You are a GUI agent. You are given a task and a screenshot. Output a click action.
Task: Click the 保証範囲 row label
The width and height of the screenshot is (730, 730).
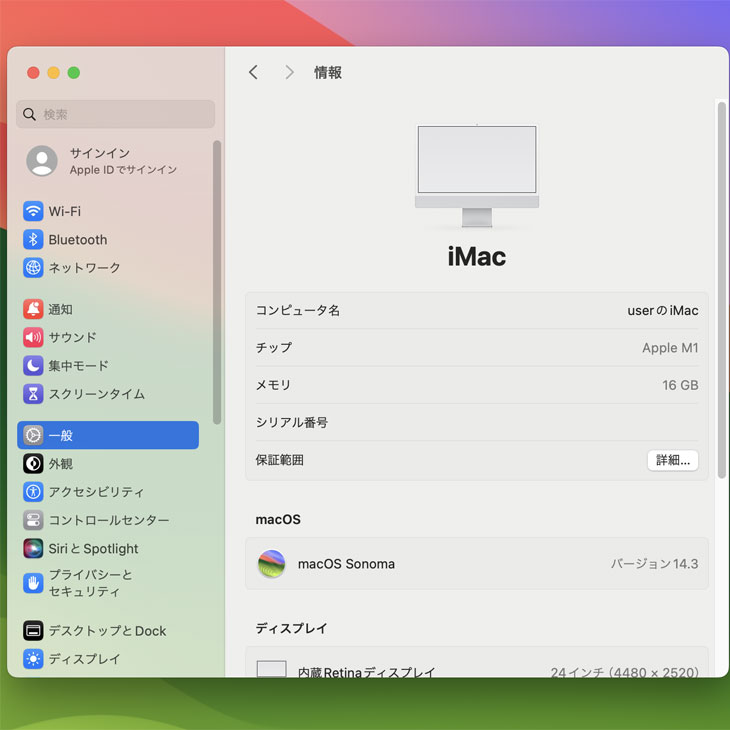click(x=279, y=460)
